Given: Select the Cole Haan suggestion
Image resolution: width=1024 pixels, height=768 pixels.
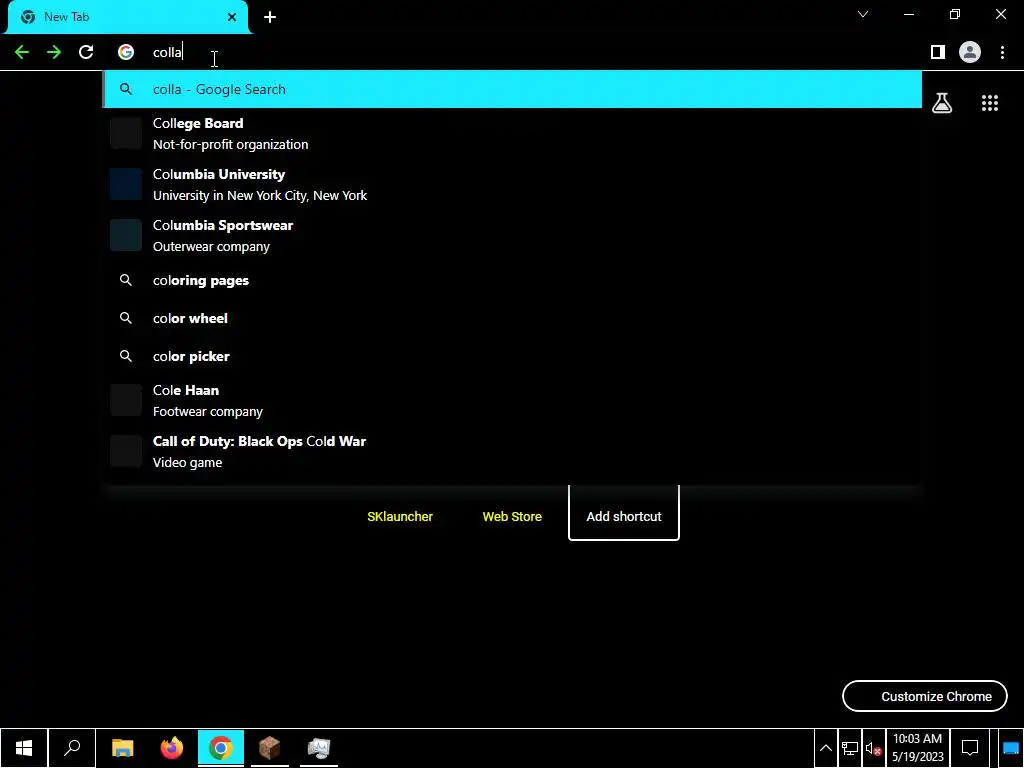Looking at the screenshot, I should (513, 400).
